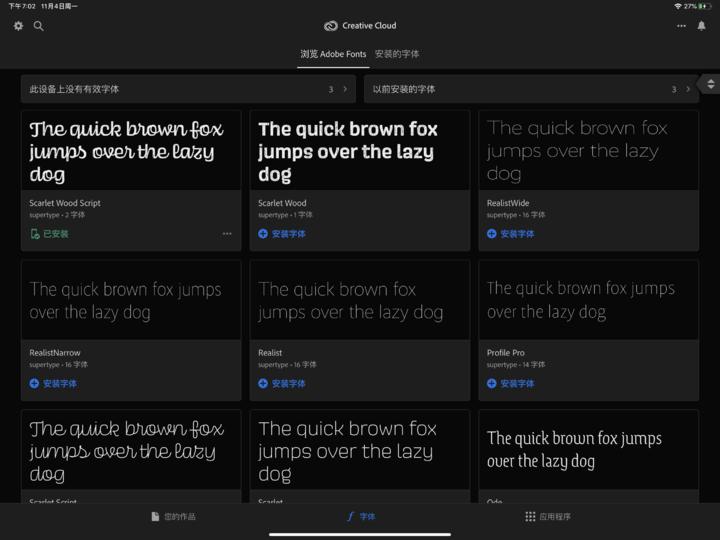The height and width of the screenshot is (540, 720).
Task: Open settings gear icon
Action: (18, 26)
